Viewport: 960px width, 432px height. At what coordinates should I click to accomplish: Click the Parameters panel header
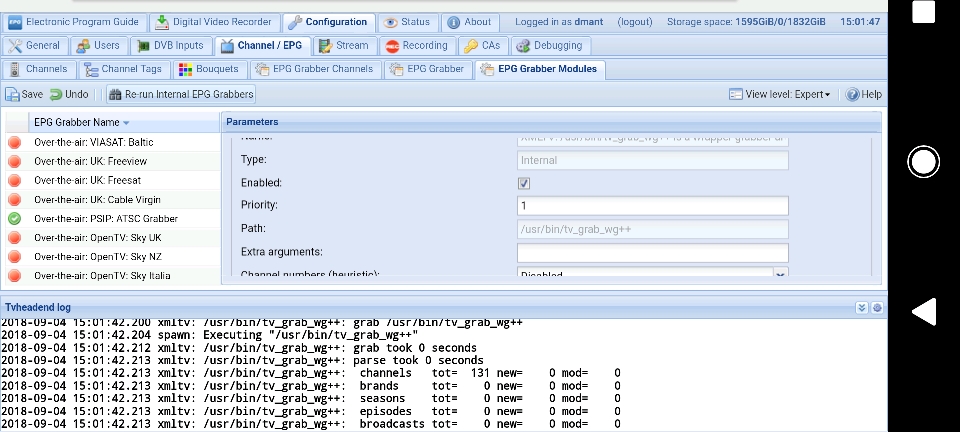pos(551,122)
